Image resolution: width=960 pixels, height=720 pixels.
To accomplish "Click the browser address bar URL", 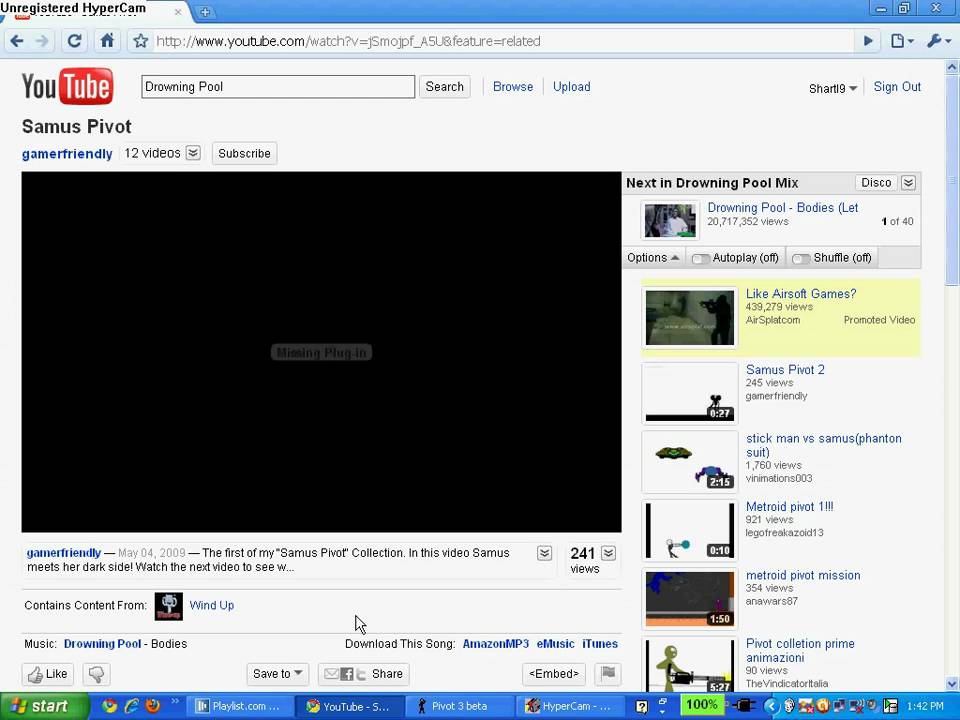I will (x=348, y=41).
